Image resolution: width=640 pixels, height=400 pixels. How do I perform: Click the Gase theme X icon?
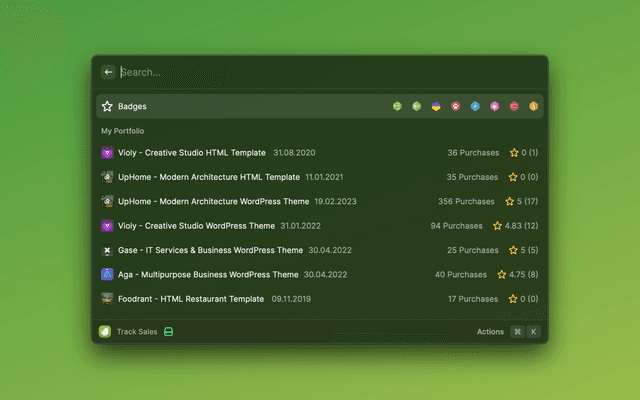(x=108, y=250)
